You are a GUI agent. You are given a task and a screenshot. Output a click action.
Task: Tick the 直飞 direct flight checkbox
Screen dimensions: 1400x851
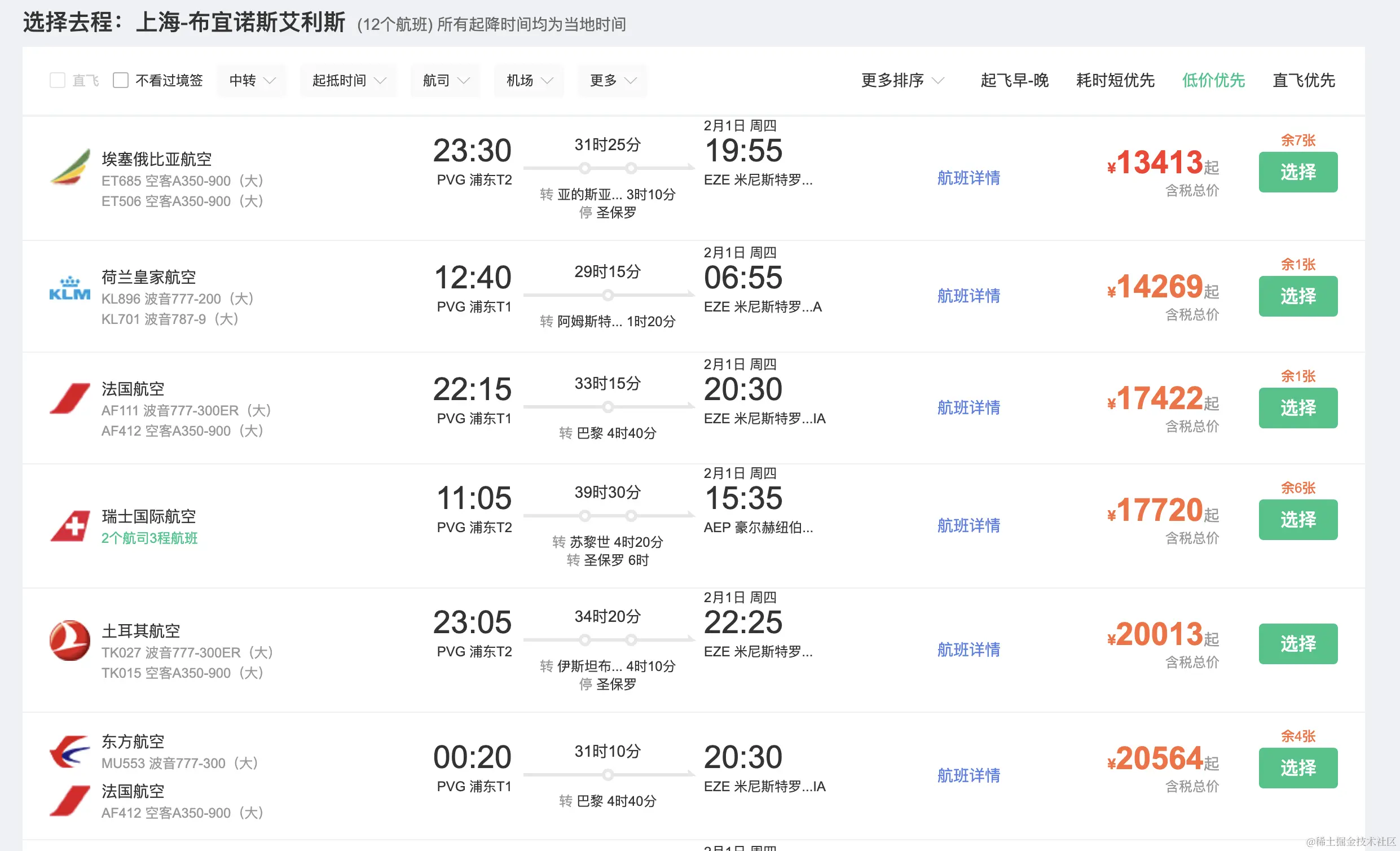(58, 80)
